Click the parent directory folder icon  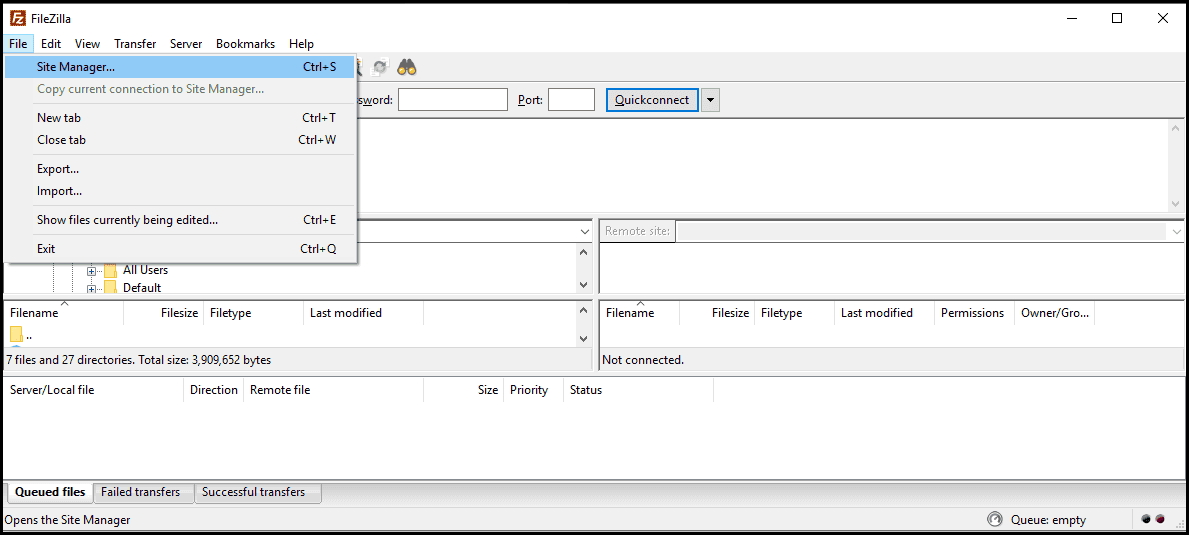click(x=17, y=334)
